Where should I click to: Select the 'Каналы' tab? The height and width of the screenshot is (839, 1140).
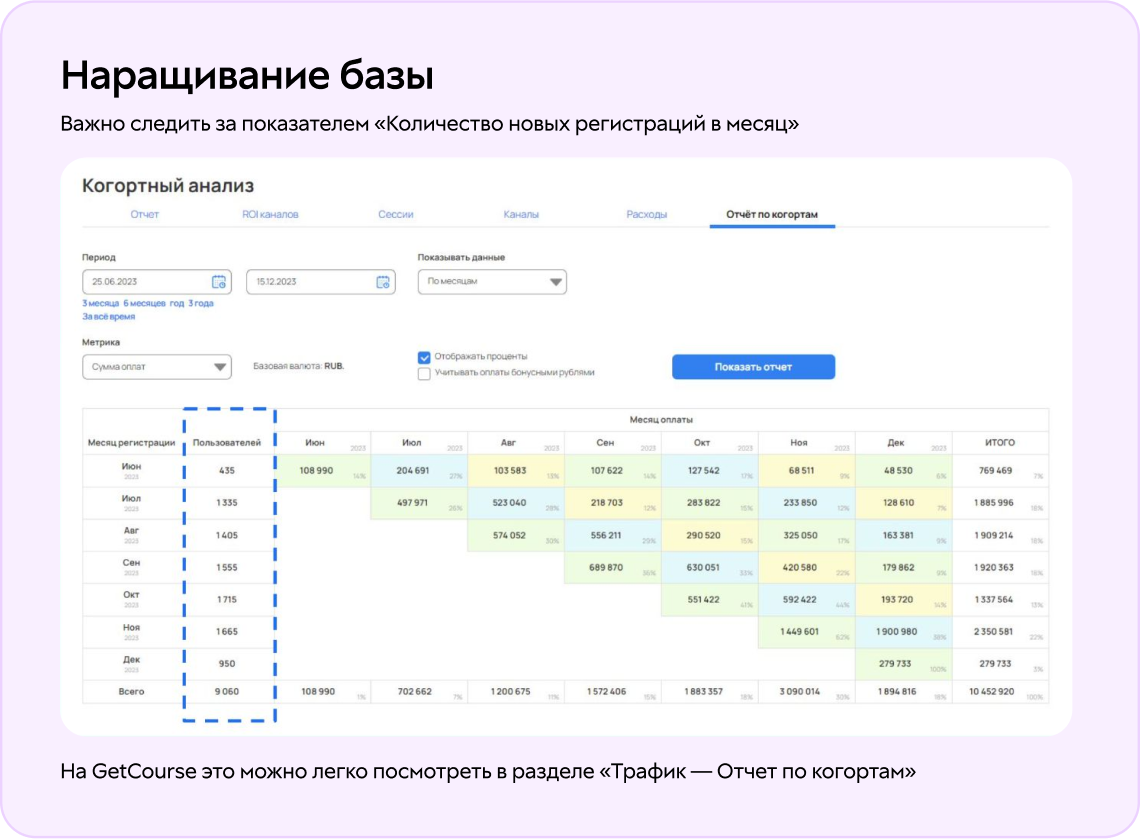[x=521, y=215]
